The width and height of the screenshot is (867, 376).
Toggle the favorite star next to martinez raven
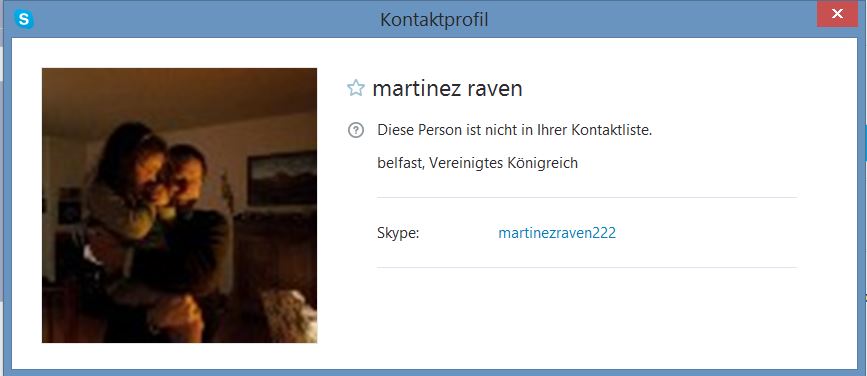[x=356, y=88]
